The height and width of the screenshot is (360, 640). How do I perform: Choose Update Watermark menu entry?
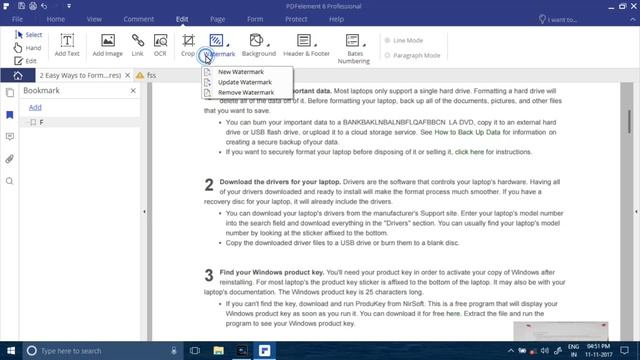coord(247,82)
